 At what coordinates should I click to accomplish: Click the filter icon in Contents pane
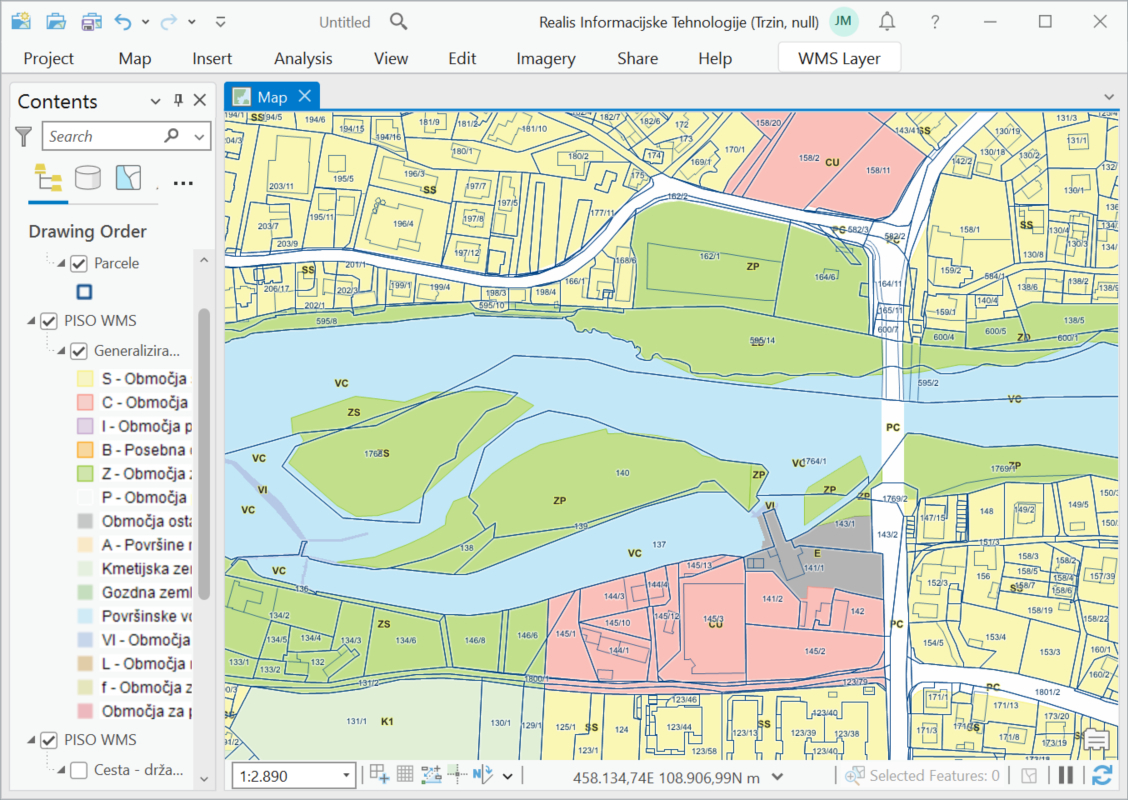coord(25,136)
